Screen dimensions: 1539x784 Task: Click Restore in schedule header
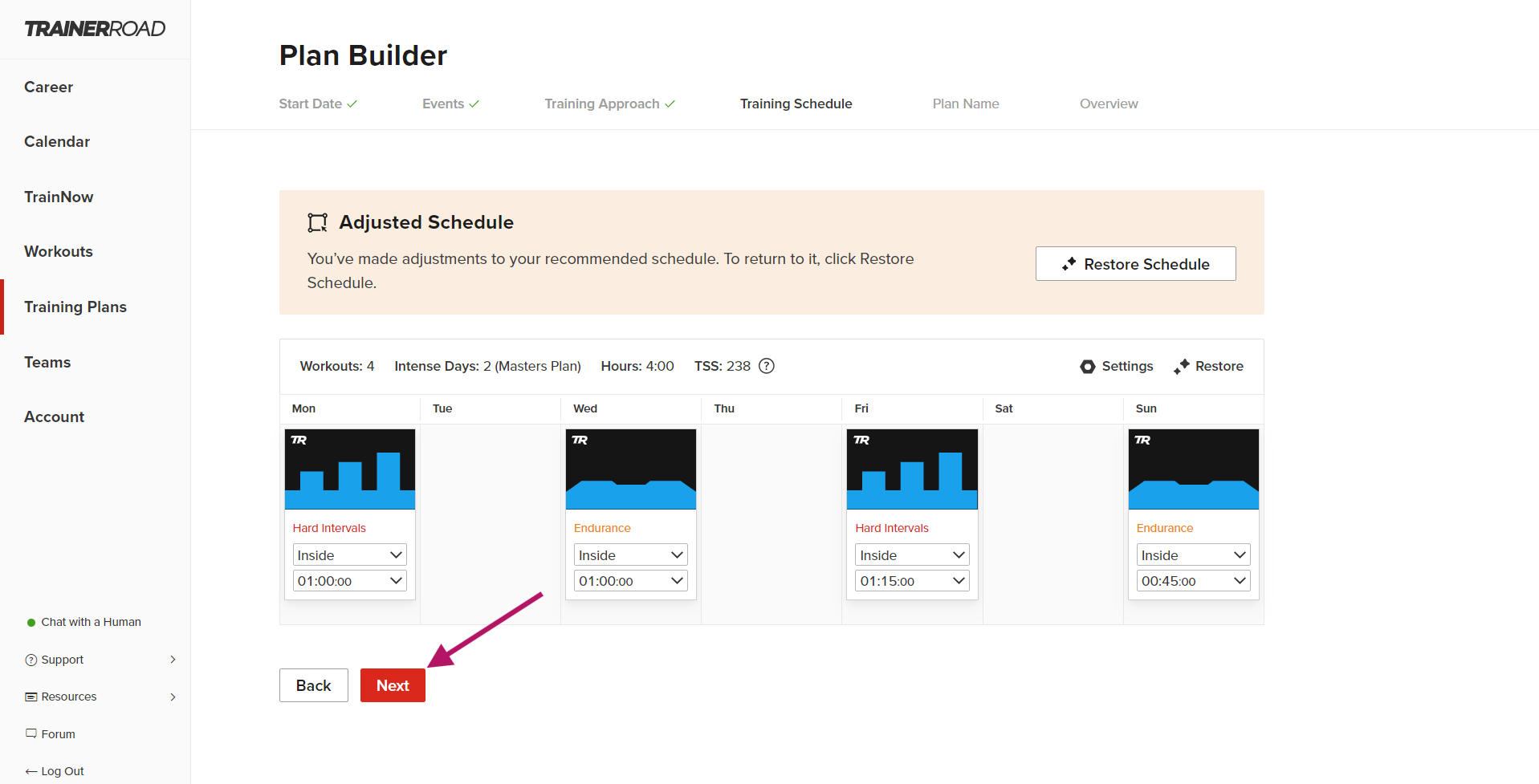[x=1208, y=367]
